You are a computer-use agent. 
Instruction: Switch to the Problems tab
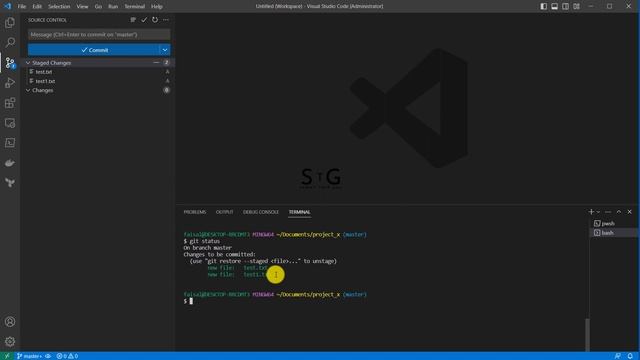click(195, 212)
